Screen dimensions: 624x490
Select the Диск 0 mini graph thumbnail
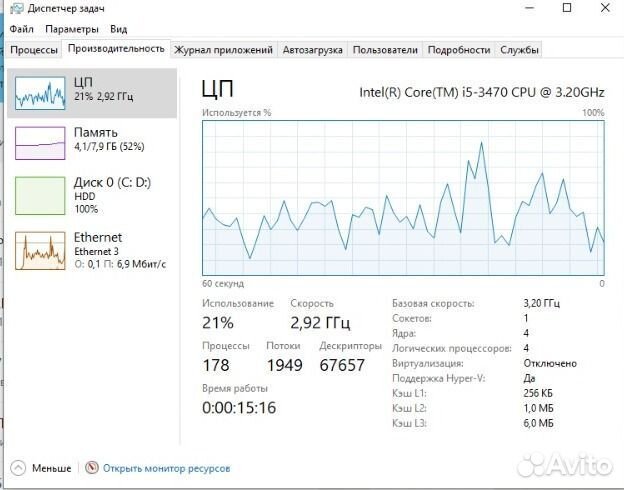point(40,195)
